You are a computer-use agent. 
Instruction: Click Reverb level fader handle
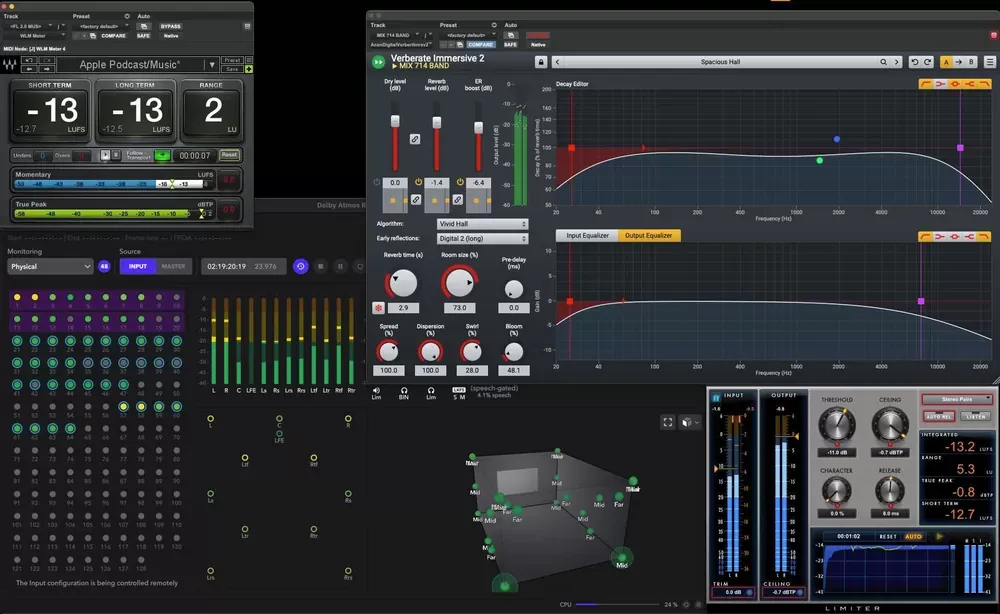tap(437, 122)
